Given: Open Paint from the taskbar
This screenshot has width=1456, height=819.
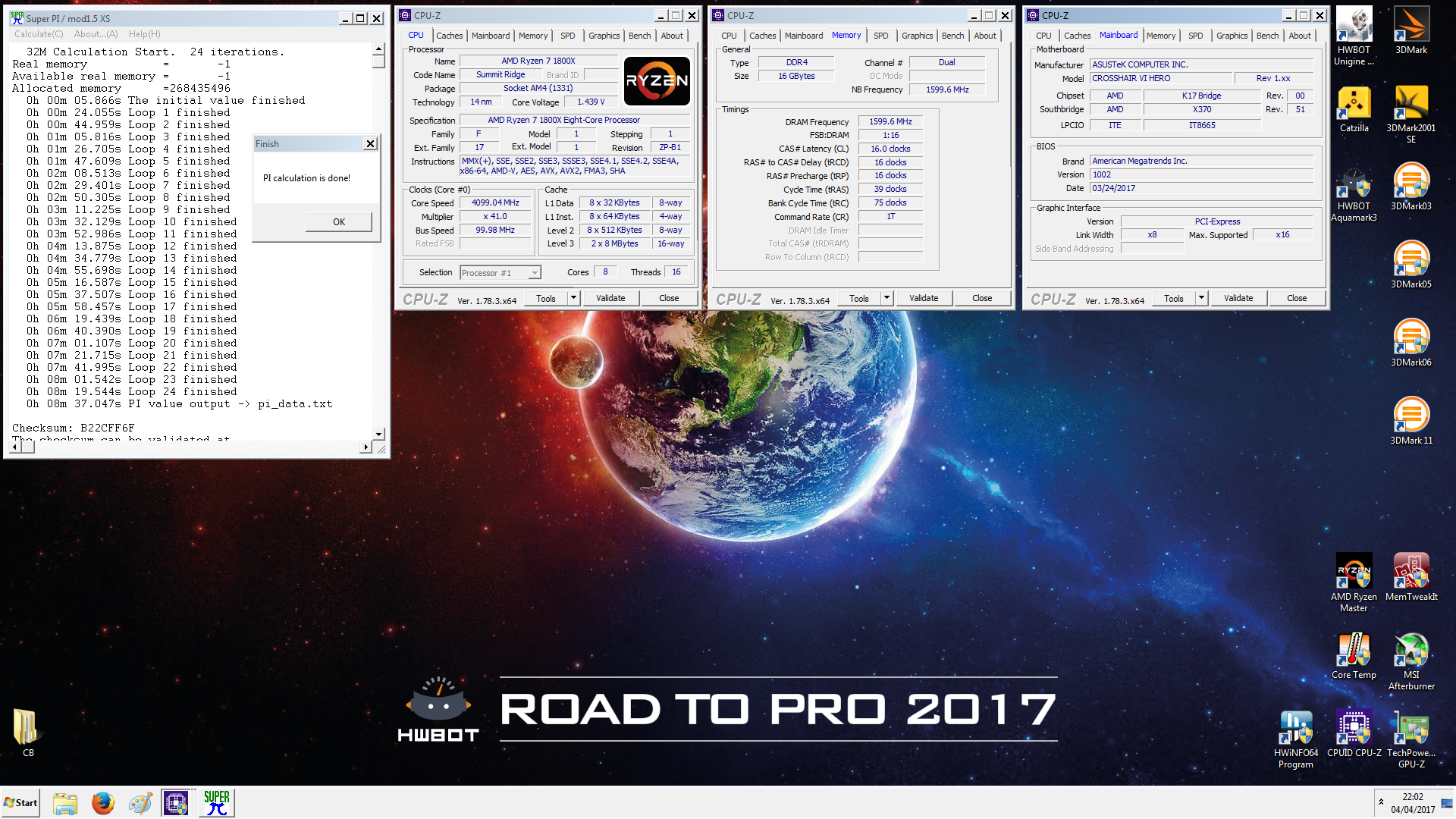Looking at the screenshot, I should coord(140,803).
